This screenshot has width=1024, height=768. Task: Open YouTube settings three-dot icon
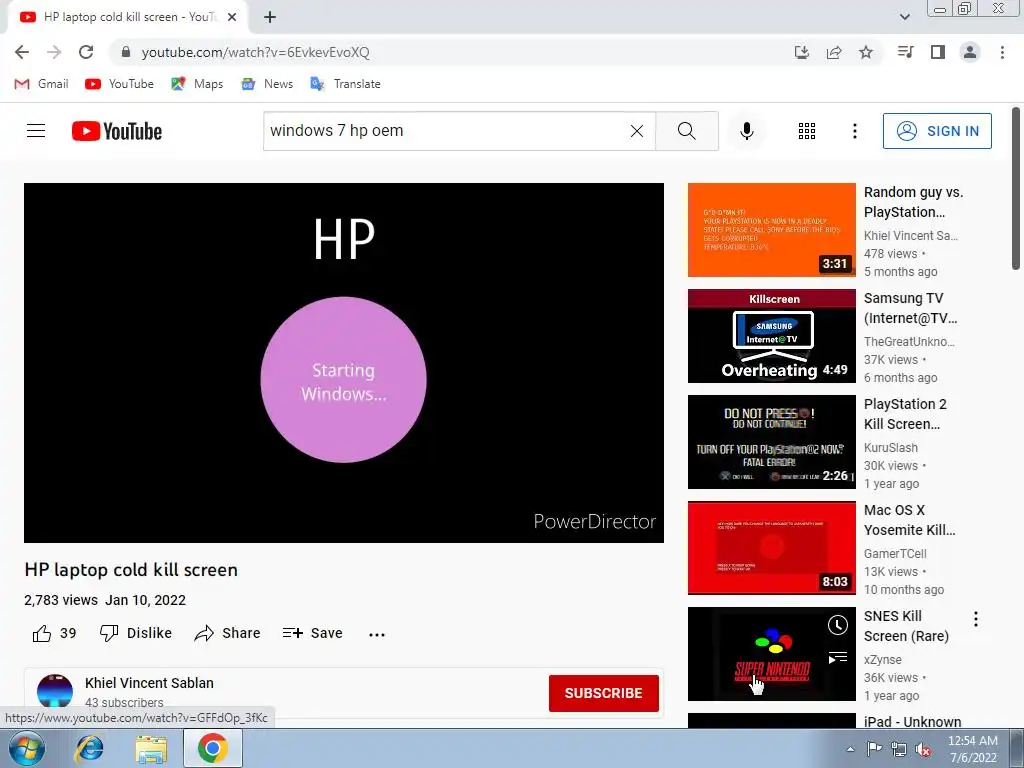[x=855, y=131]
